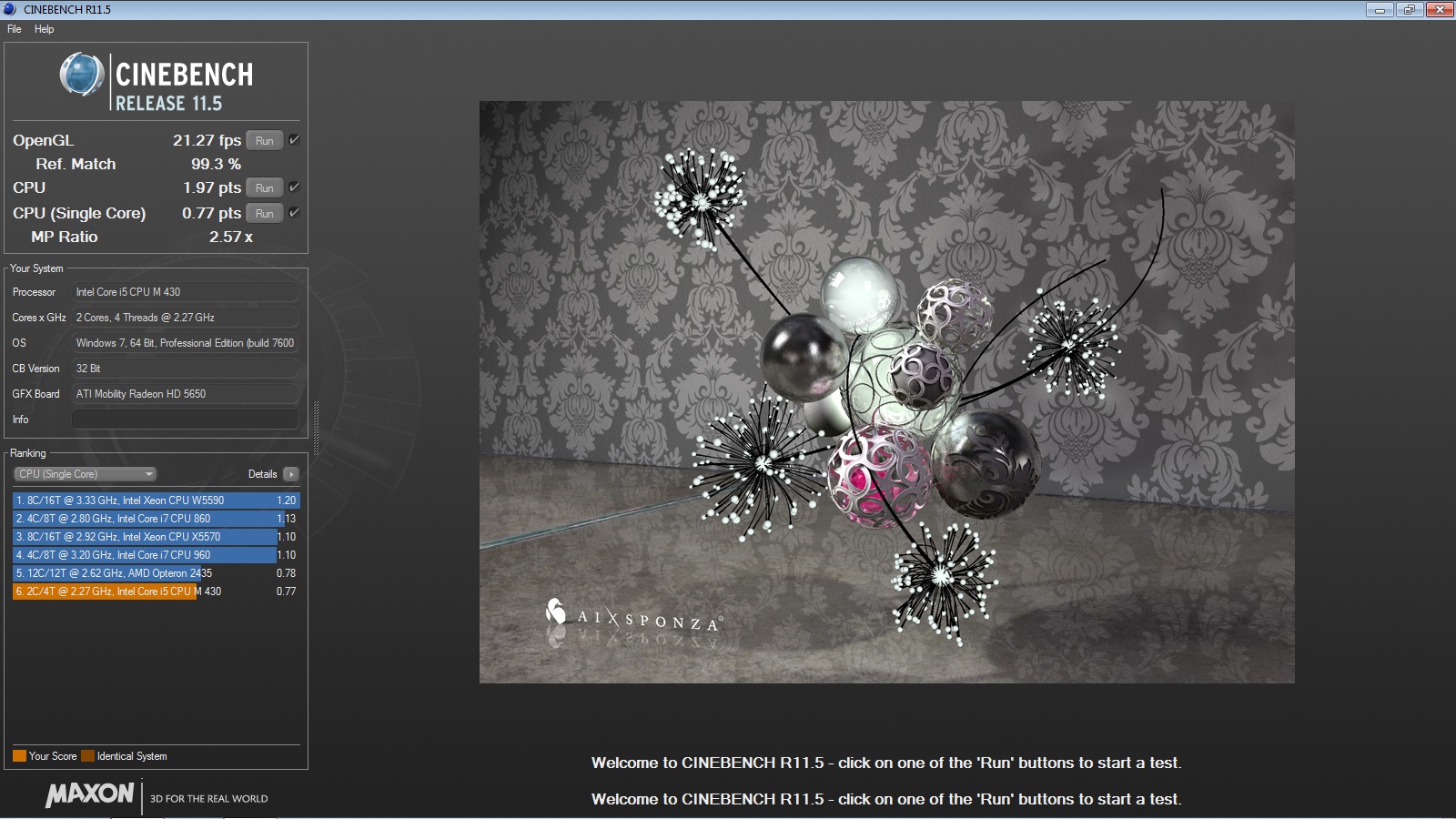Open the File menu
Screen dimensions: 1456x819
[15, 29]
